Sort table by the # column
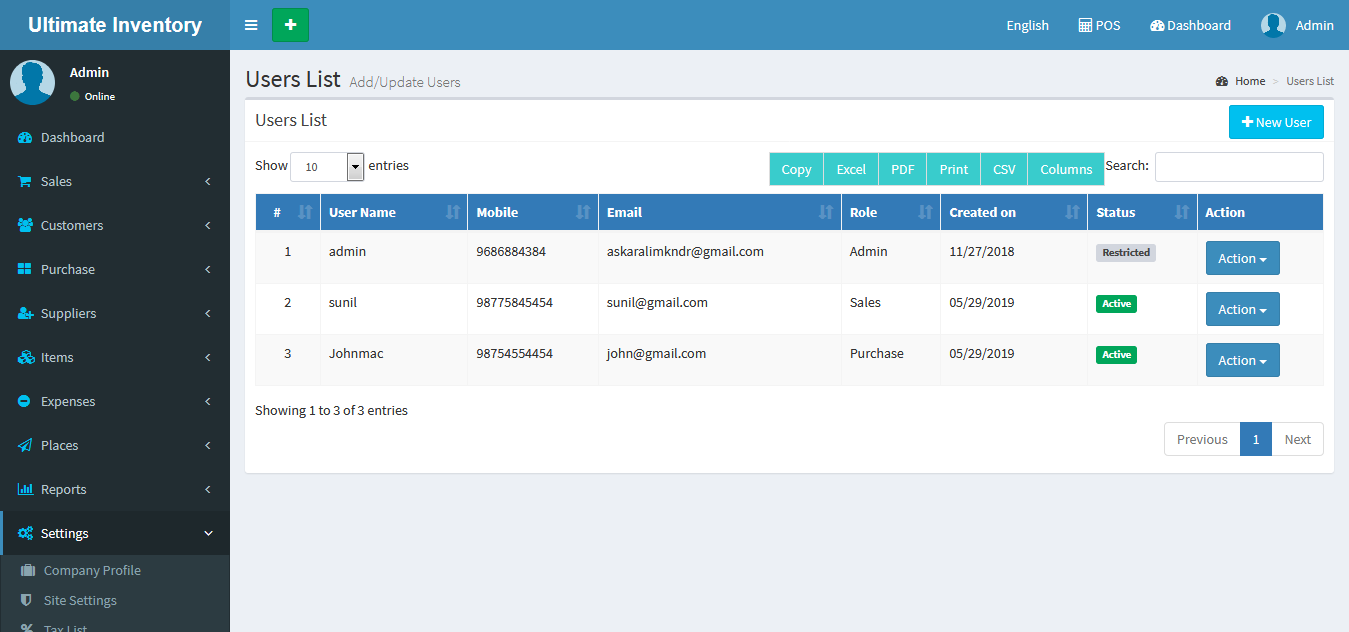The height and width of the screenshot is (632, 1349). (x=288, y=212)
